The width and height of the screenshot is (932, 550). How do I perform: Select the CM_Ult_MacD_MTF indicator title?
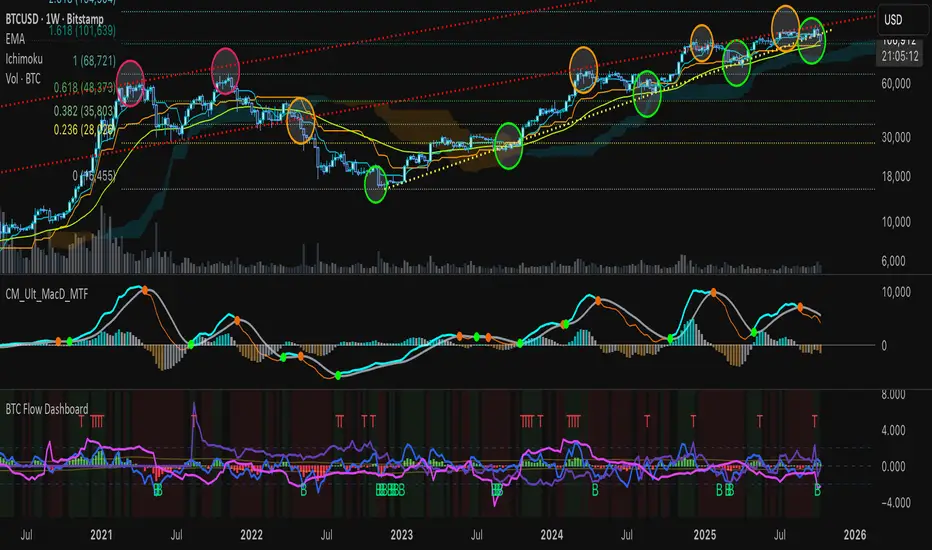pyautogui.click(x=47, y=294)
